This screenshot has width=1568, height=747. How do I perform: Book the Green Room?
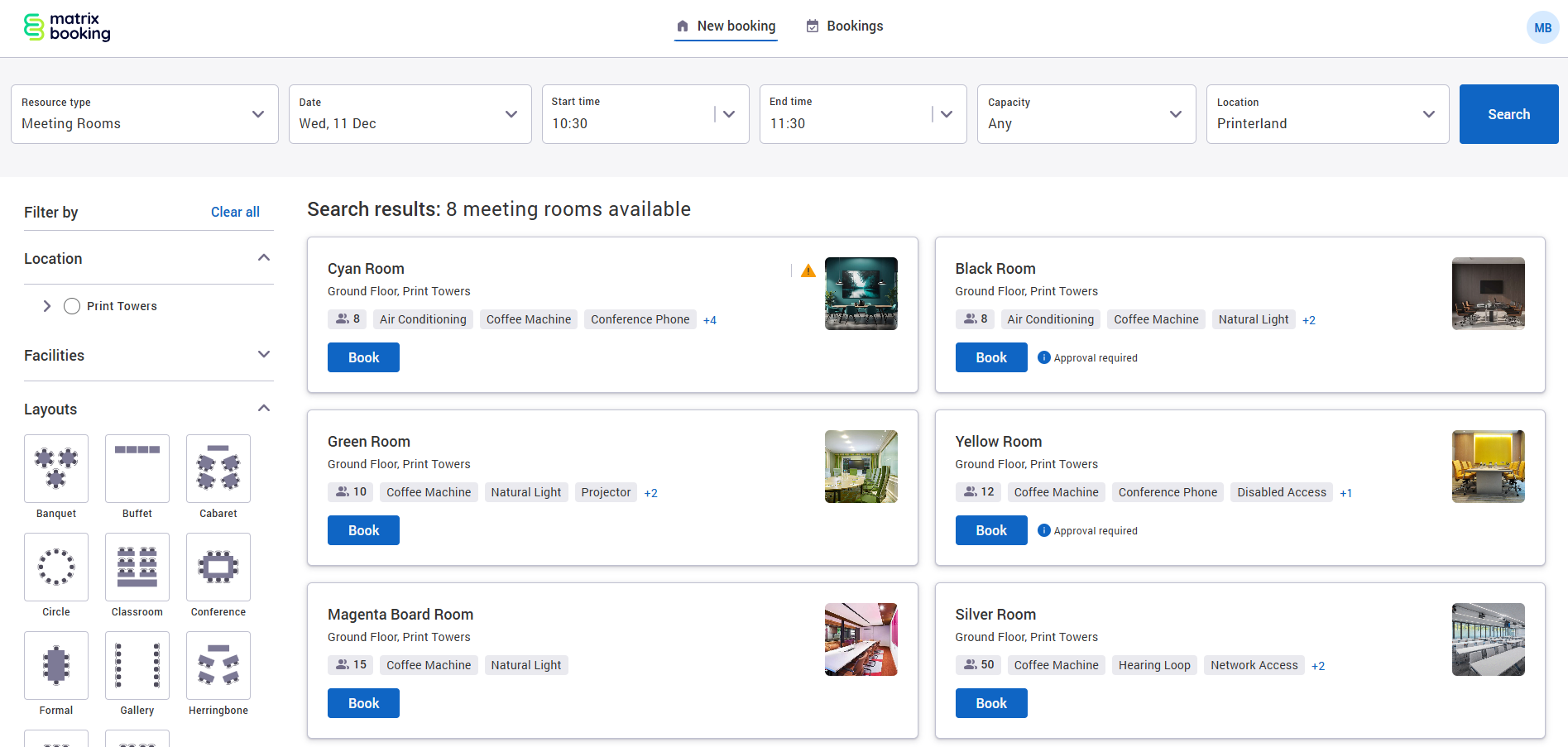[363, 530]
